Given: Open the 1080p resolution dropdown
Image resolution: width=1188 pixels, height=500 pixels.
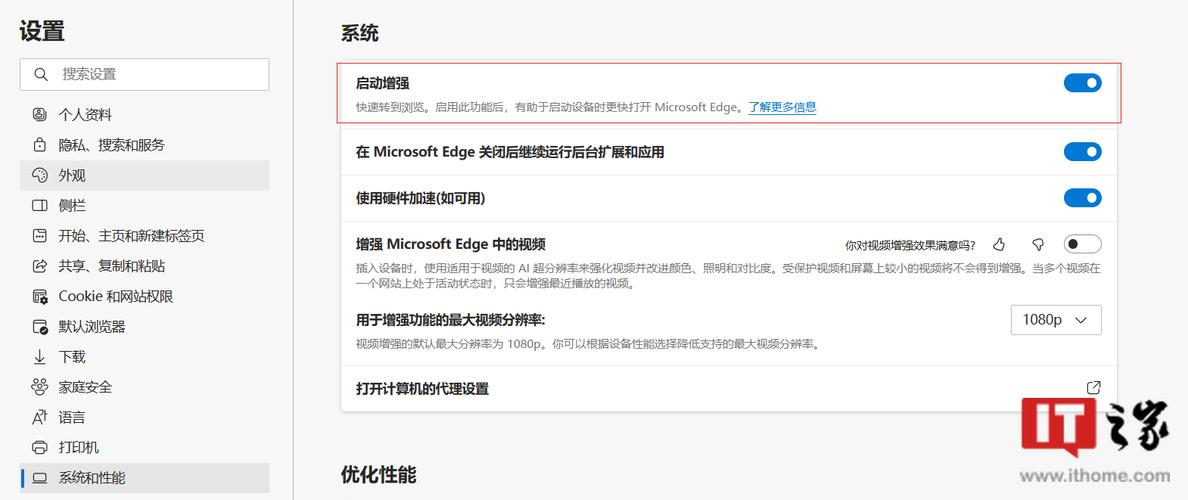Looking at the screenshot, I should coord(1056,320).
